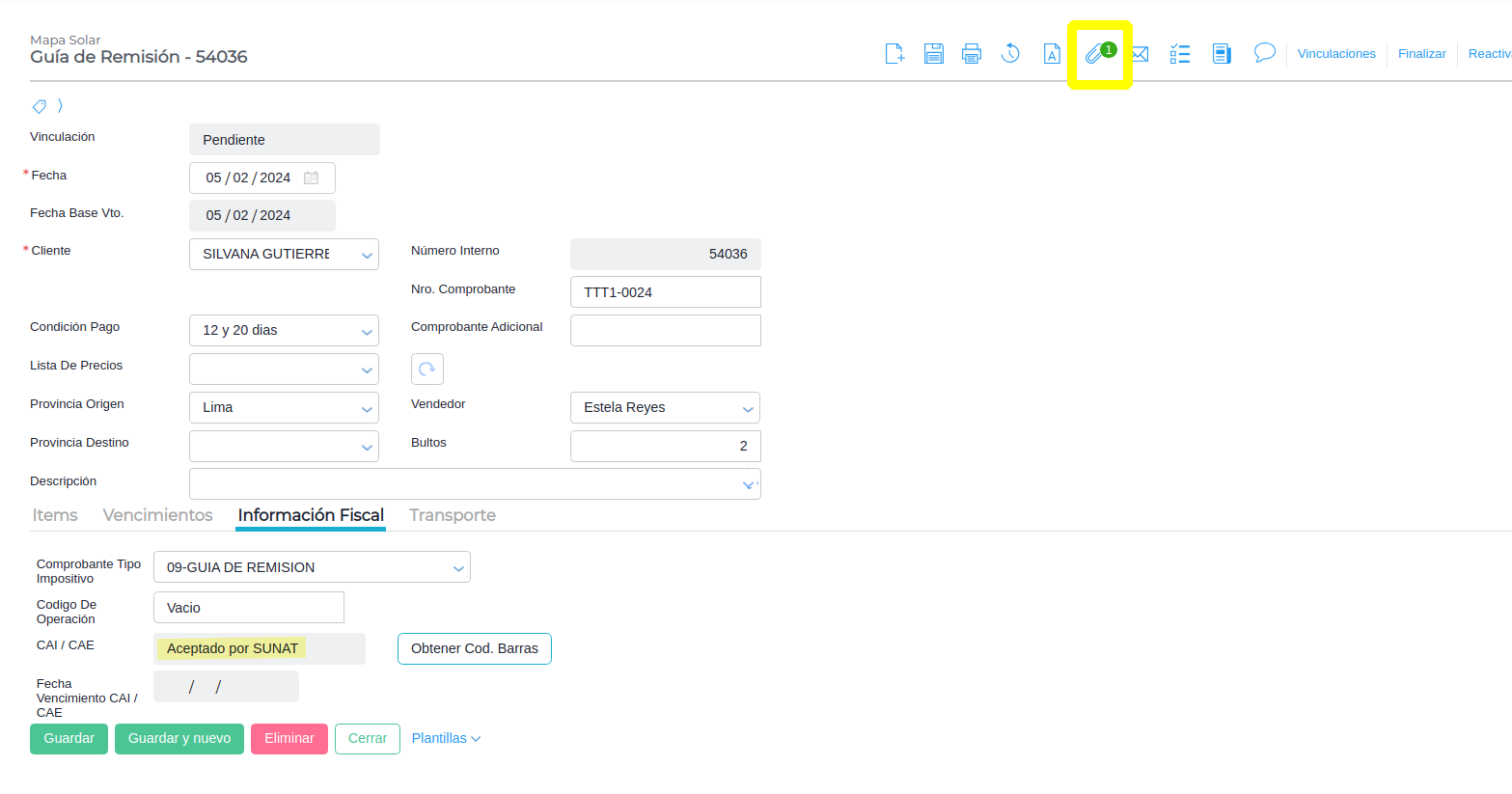Select the Información Fiscal tab
Screen dimensions: 1512x794
[x=311, y=515]
